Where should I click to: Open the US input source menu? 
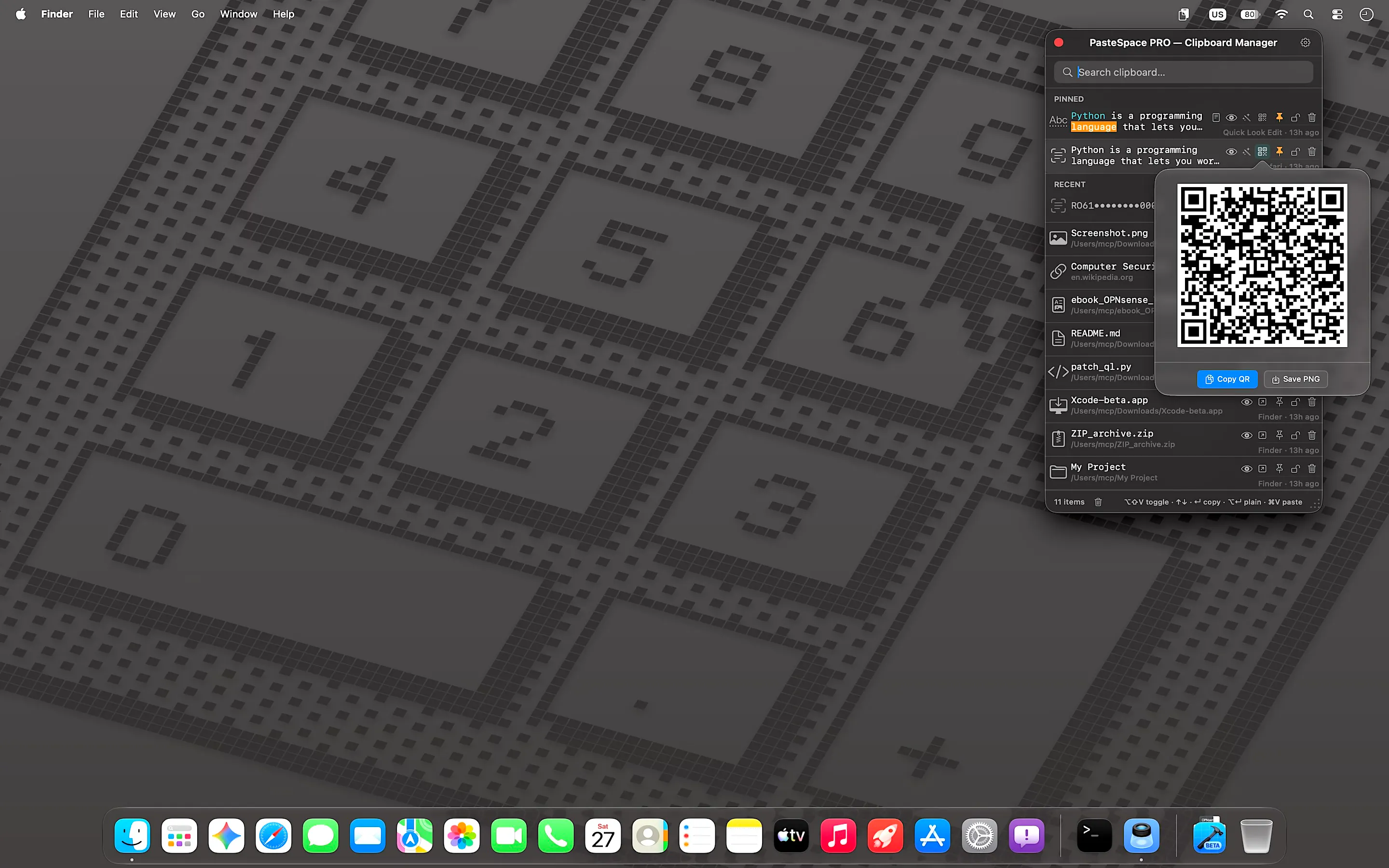(1217, 14)
